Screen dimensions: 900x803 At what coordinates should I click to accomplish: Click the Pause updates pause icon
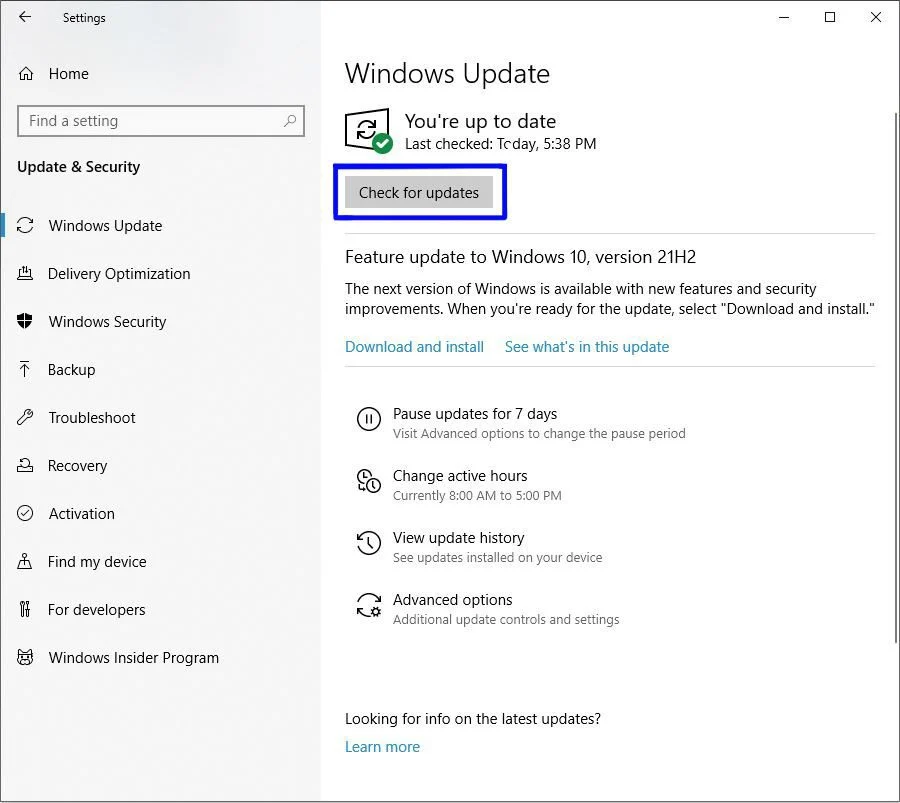368,419
